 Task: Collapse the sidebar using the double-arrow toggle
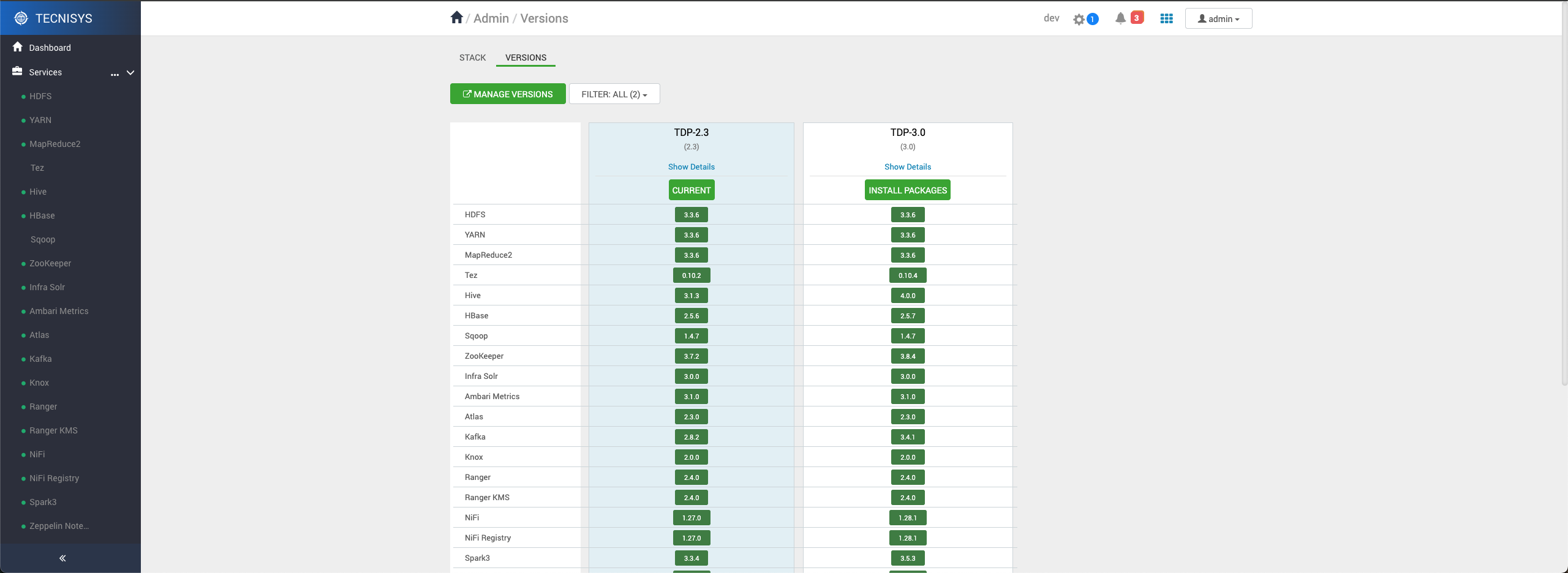tap(62, 558)
